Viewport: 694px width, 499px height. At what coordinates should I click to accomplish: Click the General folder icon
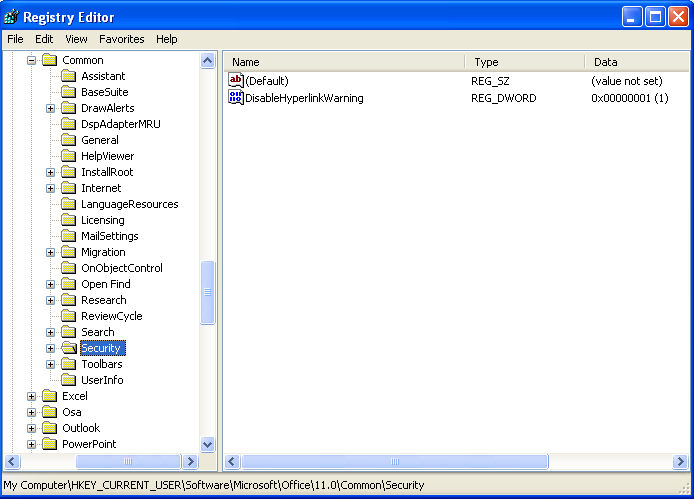tap(69, 140)
